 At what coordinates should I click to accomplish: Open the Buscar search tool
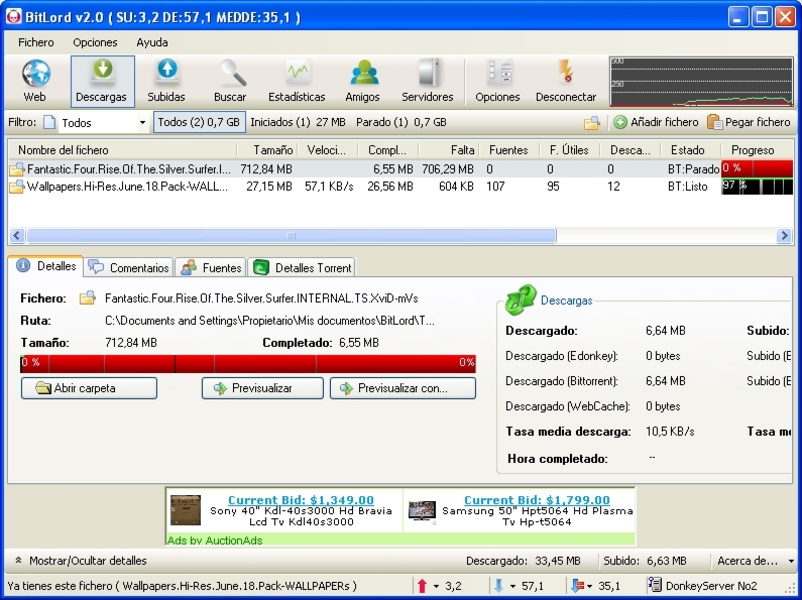(230, 81)
